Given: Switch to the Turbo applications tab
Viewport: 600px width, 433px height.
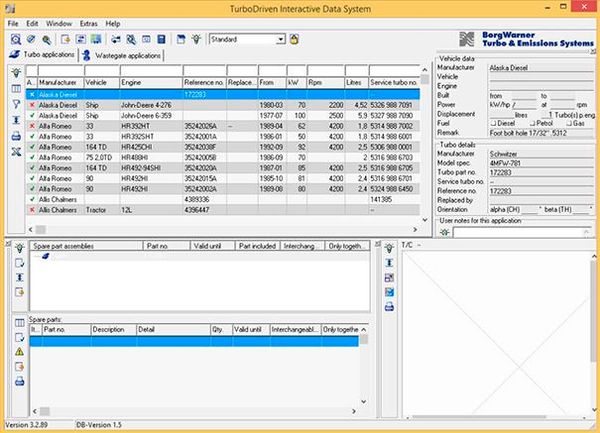Looking at the screenshot, I should pos(42,55).
